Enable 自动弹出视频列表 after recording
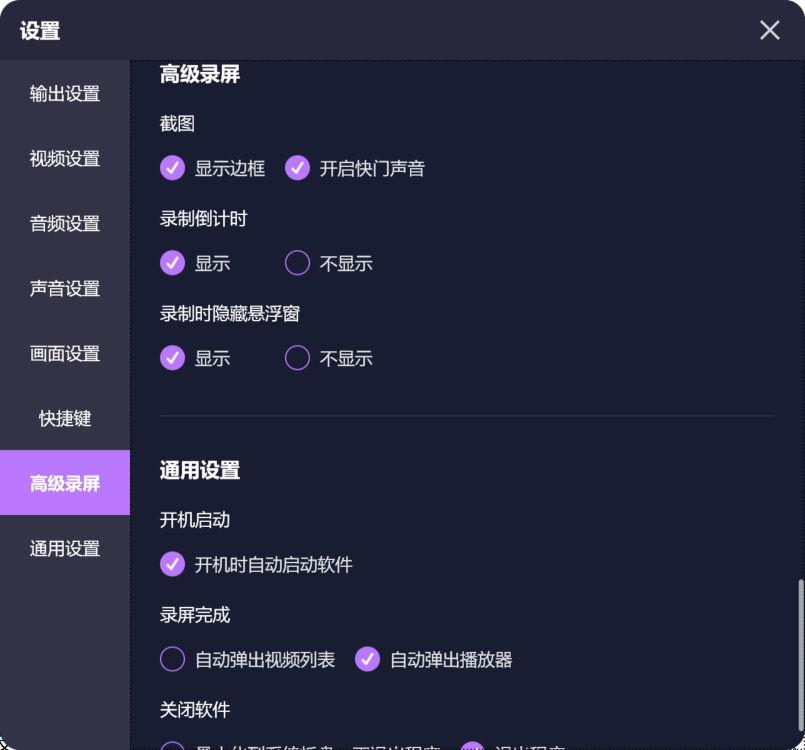The width and height of the screenshot is (805, 750). pyautogui.click(x=172, y=659)
